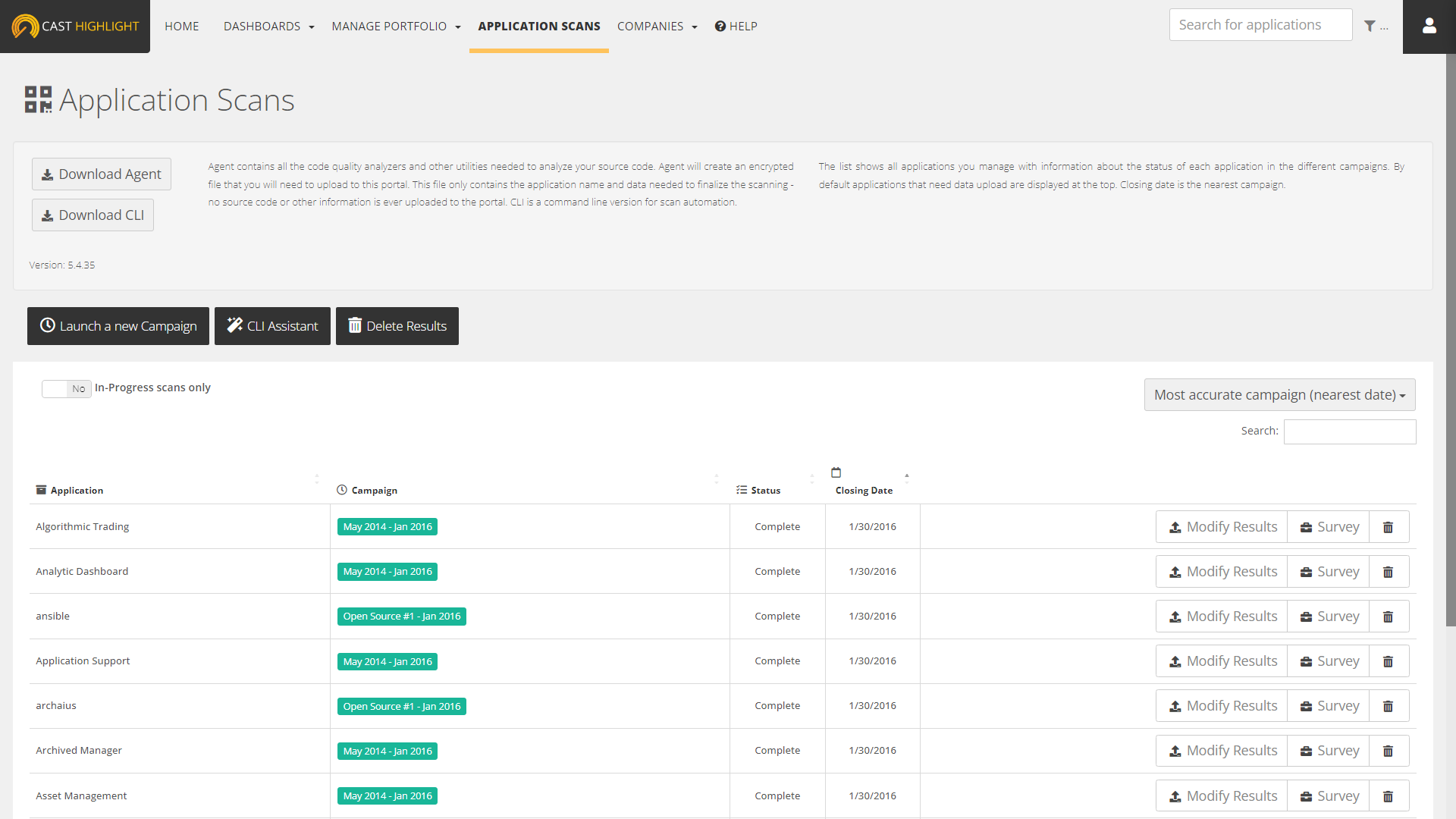Click the table Search input box
Screen dimensions: 1456x819
(x=1350, y=431)
